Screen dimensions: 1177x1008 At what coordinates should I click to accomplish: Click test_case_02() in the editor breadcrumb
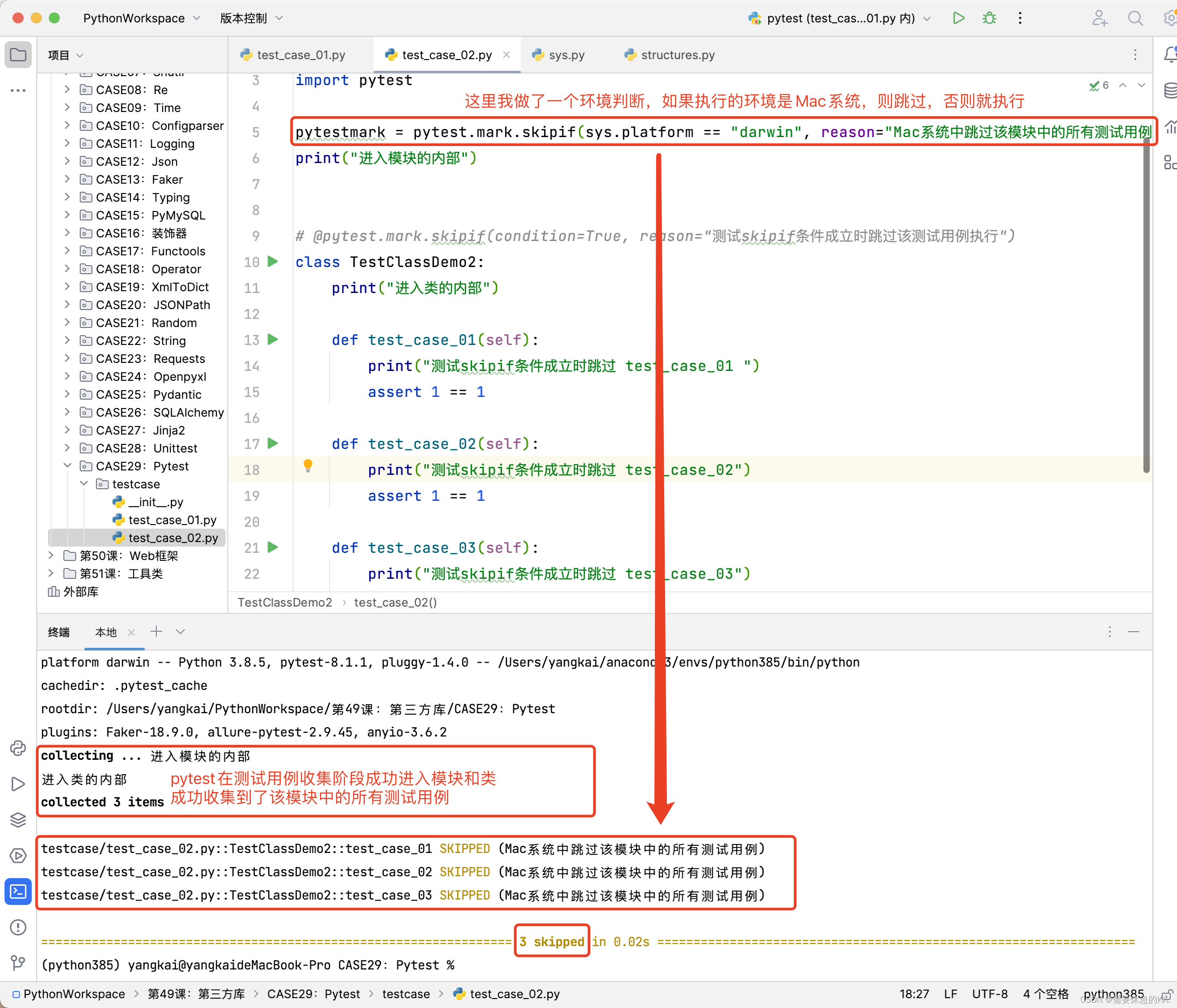tap(395, 602)
